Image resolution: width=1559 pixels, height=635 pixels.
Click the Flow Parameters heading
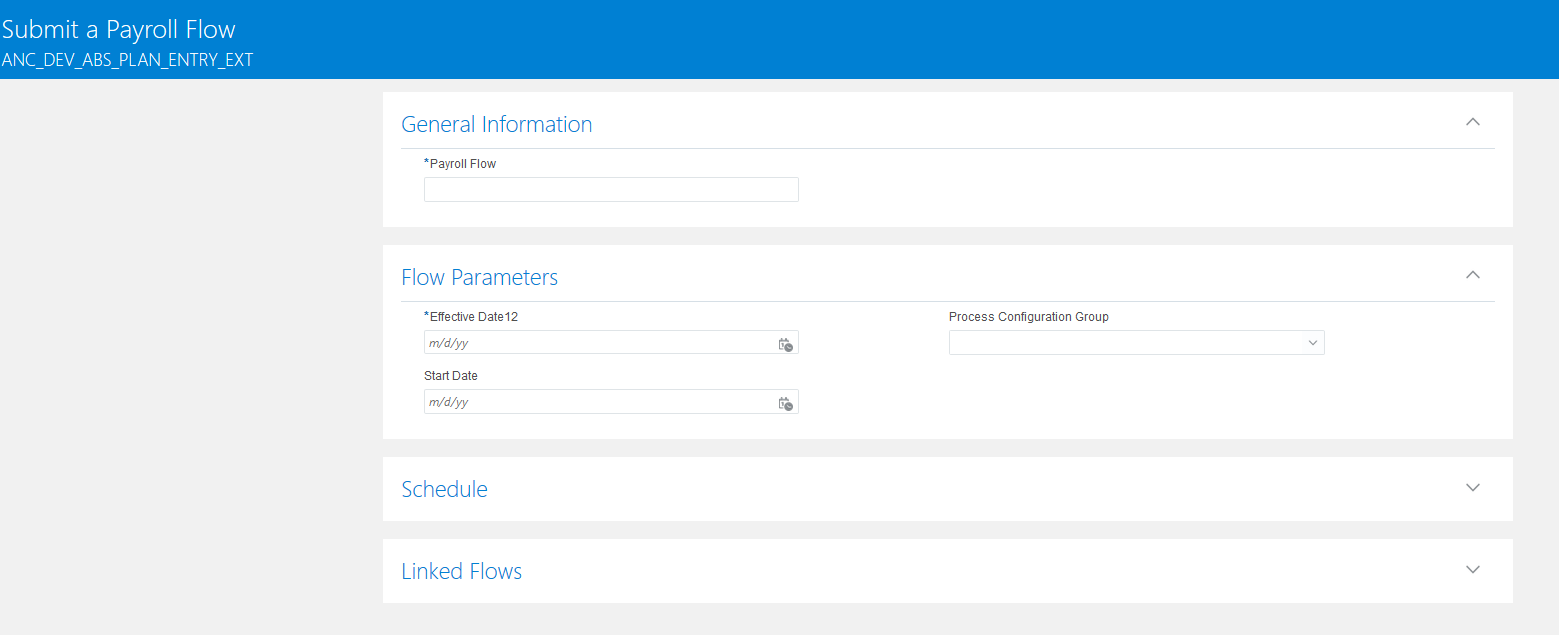pyautogui.click(x=480, y=278)
